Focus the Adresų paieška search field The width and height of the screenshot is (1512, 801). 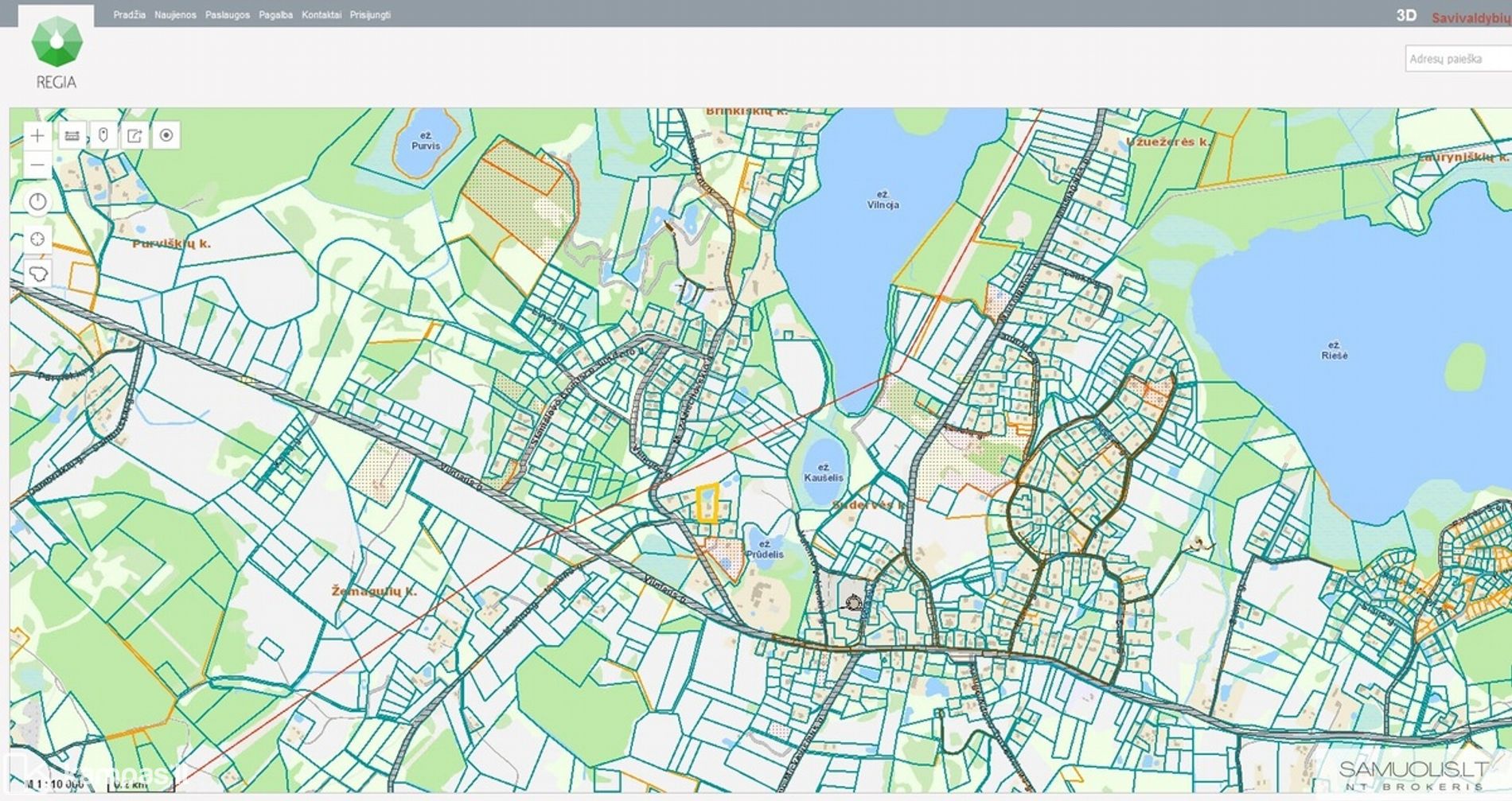click(1458, 59)
